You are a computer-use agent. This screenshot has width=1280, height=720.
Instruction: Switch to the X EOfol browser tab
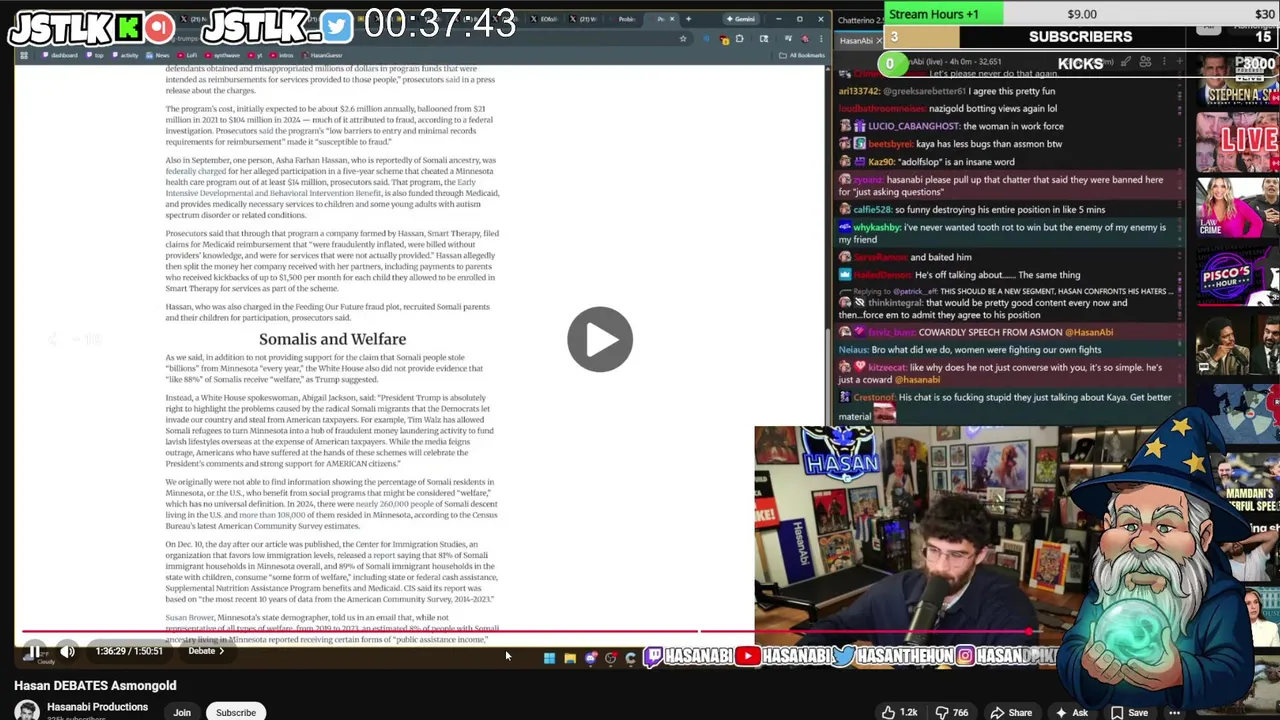coord(544,19)
